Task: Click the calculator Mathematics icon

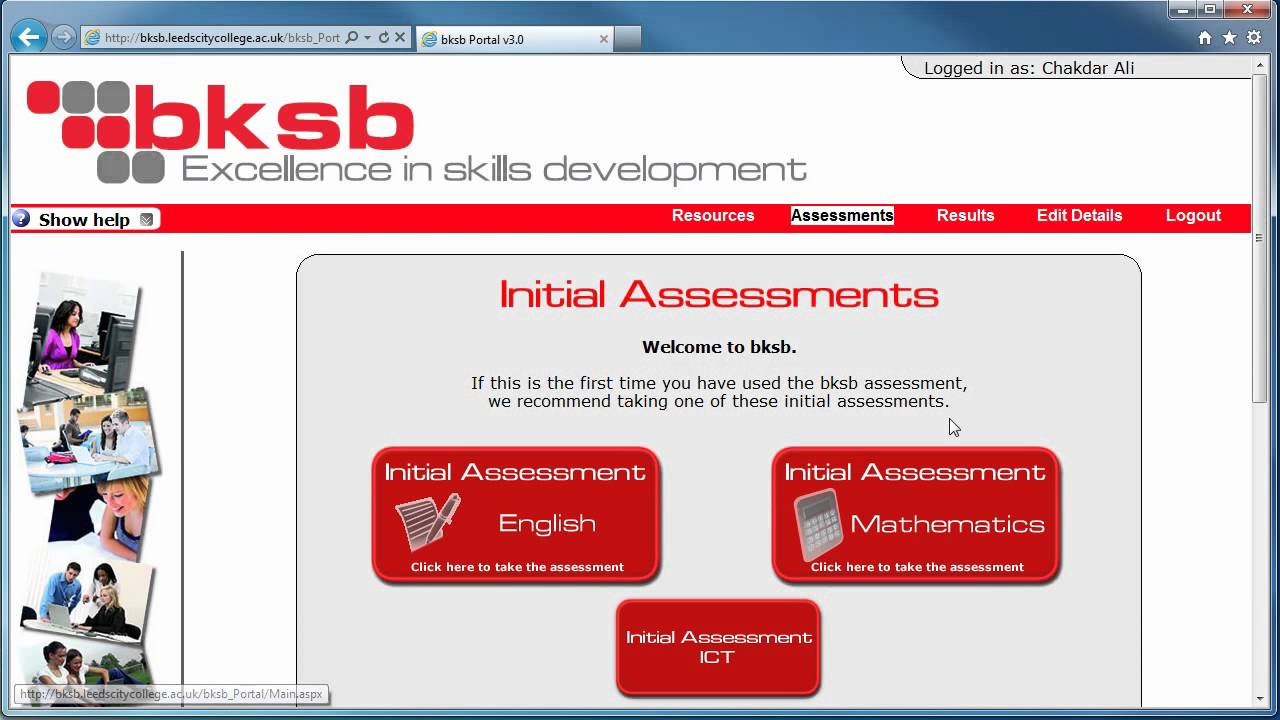Action: coord(819,524)
